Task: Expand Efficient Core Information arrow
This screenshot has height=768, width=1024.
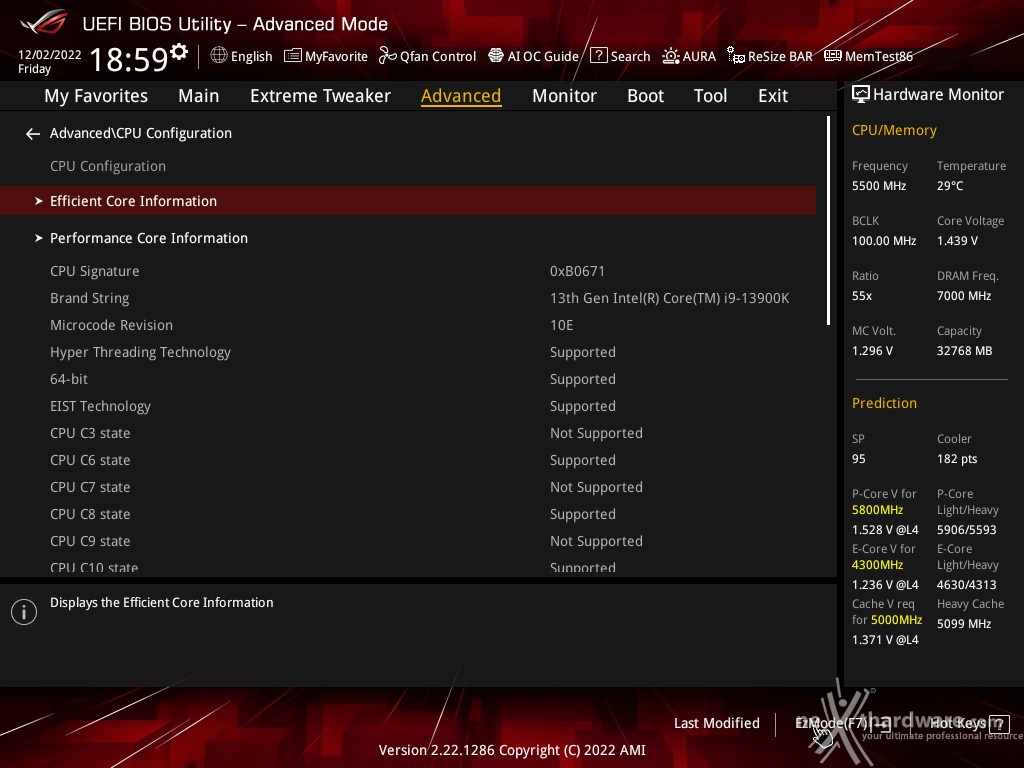Action: coord(39,201)
